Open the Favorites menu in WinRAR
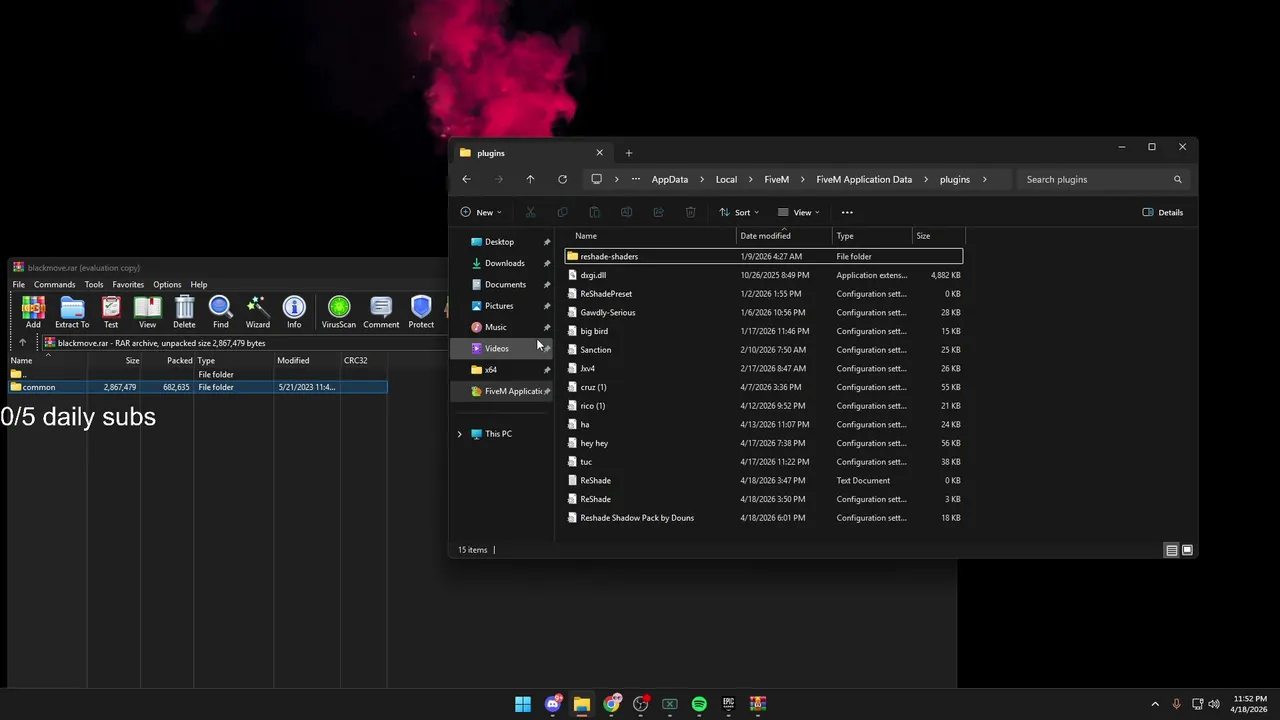Viewport: 1280px width, 720px height. point(128,285)
